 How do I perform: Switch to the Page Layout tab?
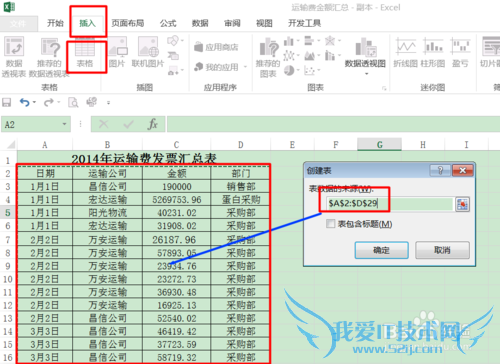tap(128, 23)
